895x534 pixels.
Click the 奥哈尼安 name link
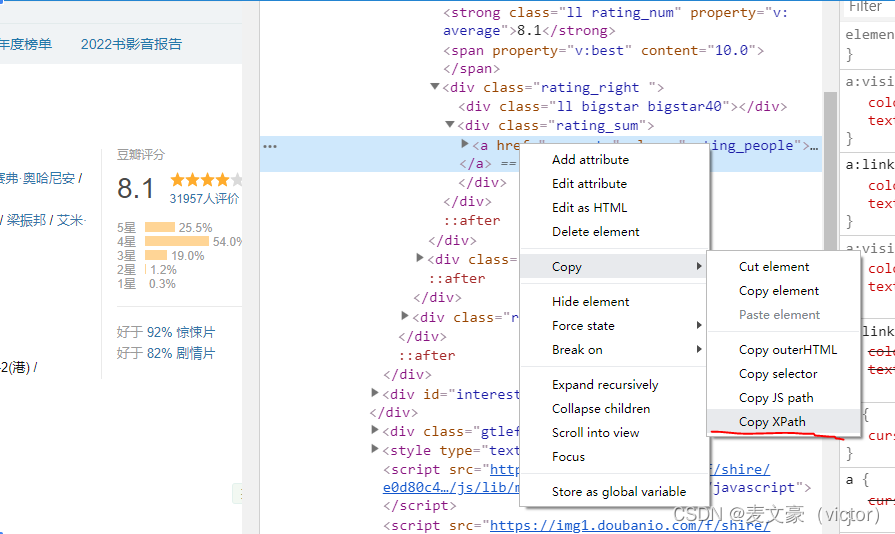[x=49, y=179]
